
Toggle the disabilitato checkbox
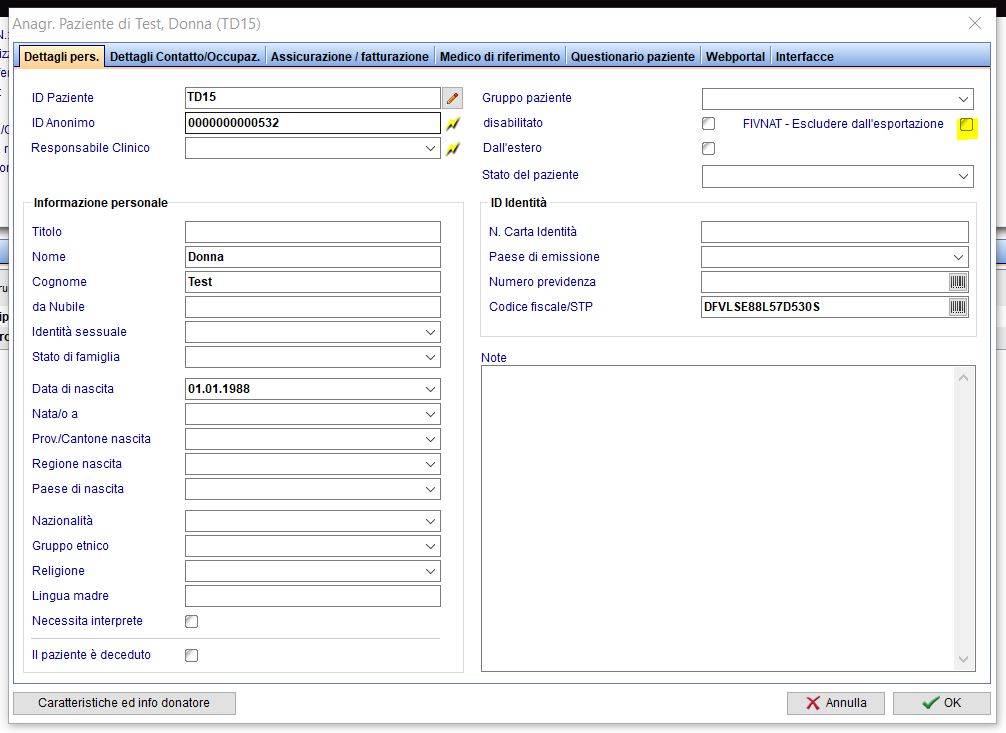[x=708, y=123]
